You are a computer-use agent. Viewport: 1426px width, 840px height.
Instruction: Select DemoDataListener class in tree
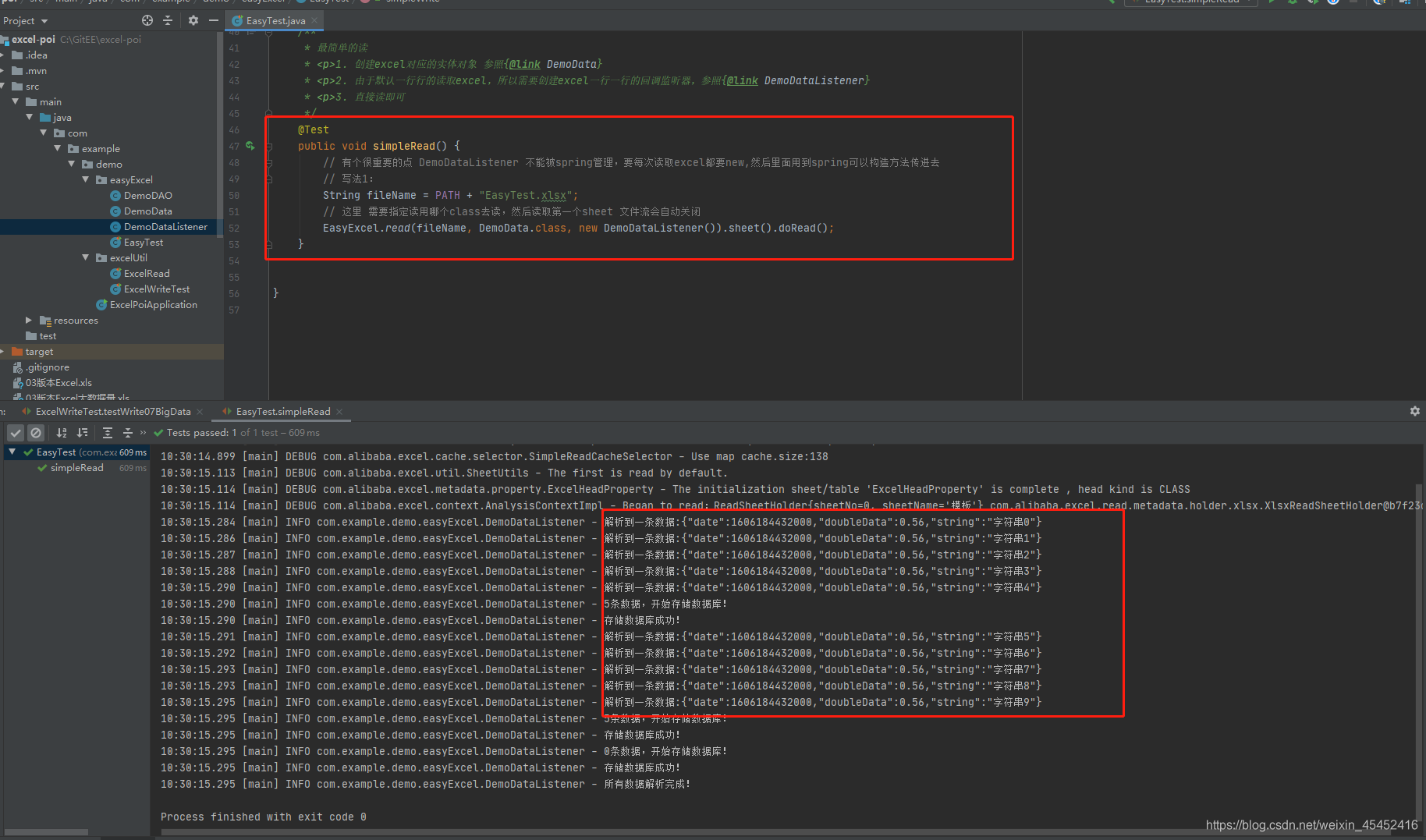(165, 227)
